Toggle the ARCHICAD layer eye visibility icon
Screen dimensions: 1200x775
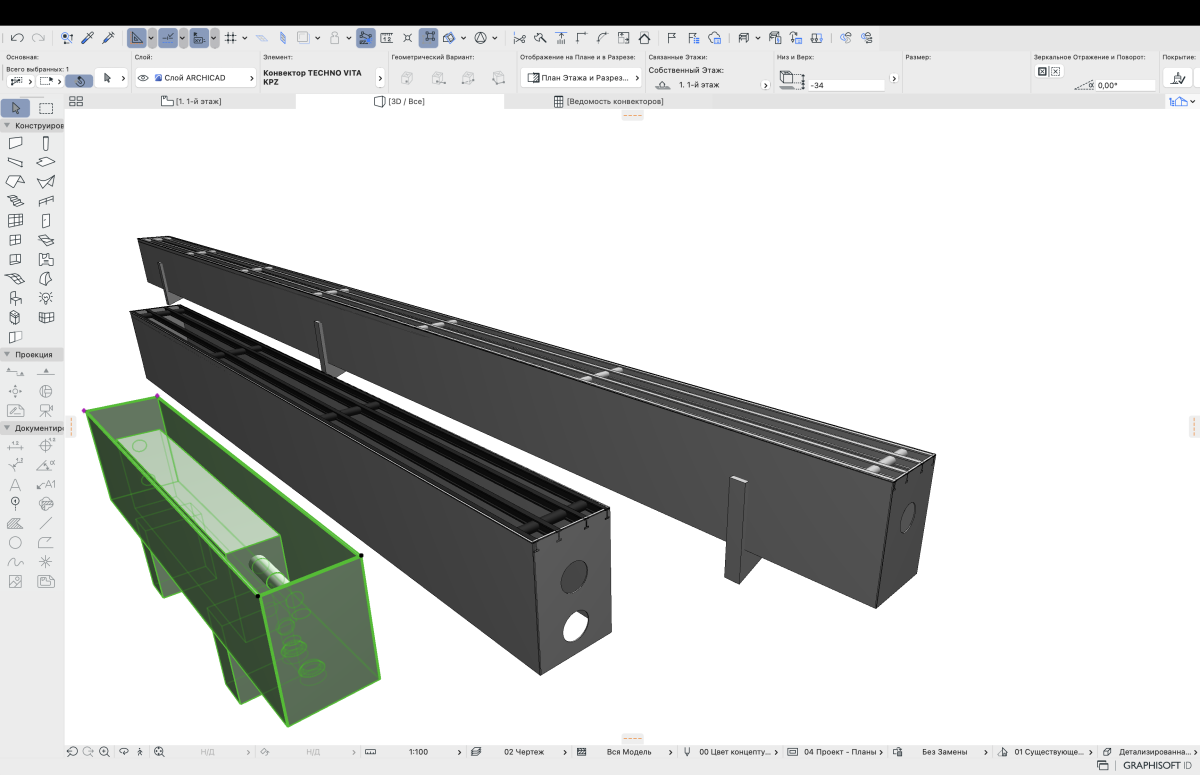tap(143, 78)
